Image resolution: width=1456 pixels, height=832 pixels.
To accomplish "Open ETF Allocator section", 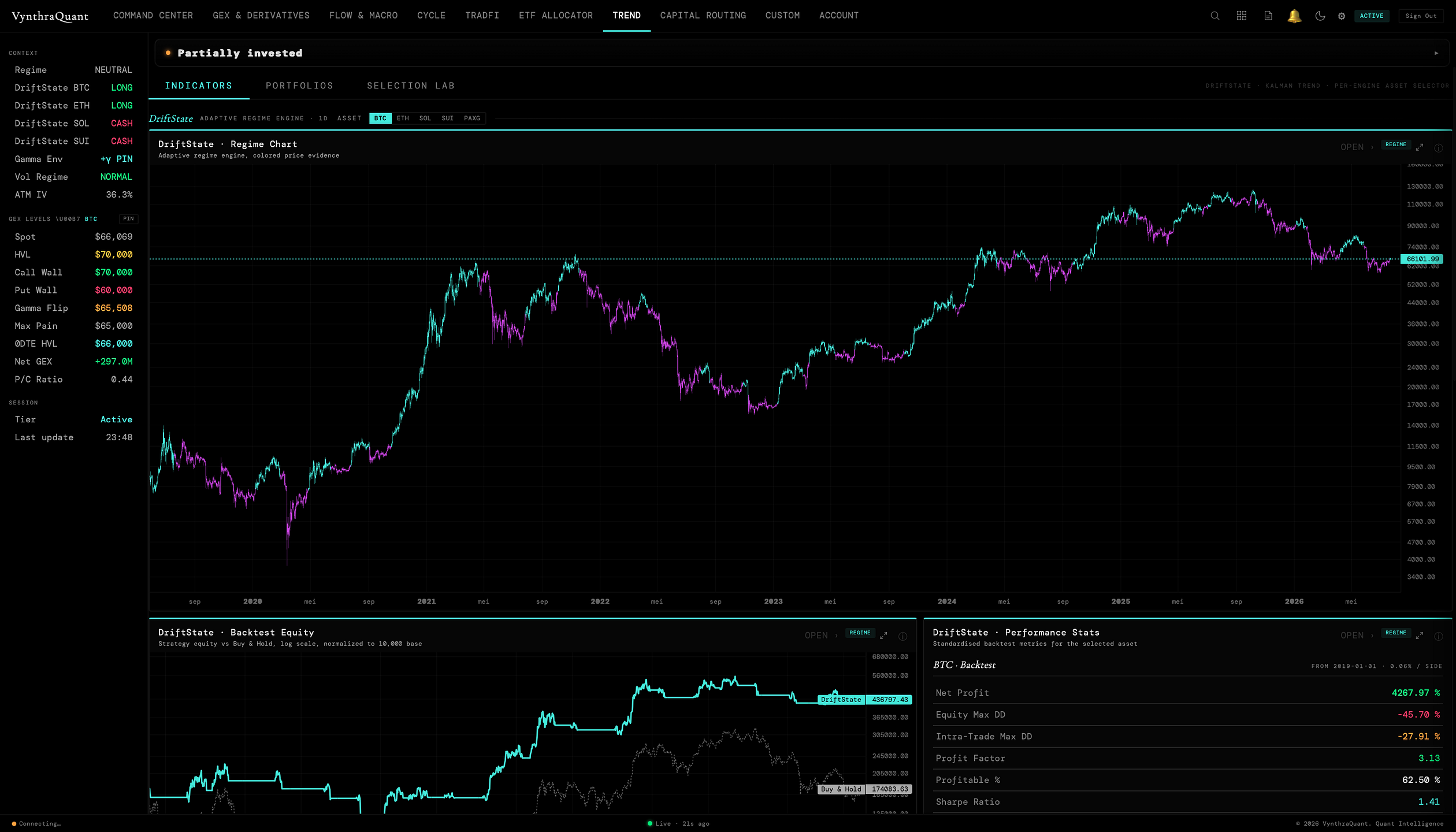I will tap(556, 16).
